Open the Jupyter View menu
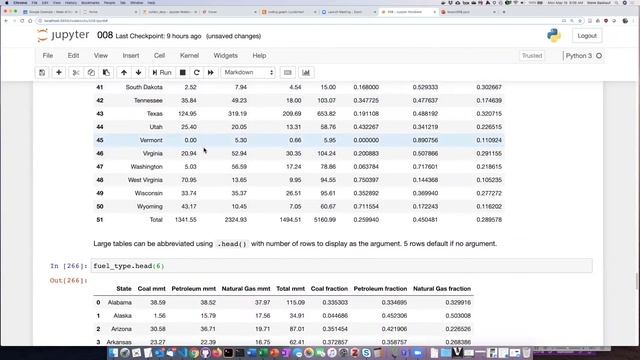The height and width of the screenshot is (360, 640). tap(101, 56)
